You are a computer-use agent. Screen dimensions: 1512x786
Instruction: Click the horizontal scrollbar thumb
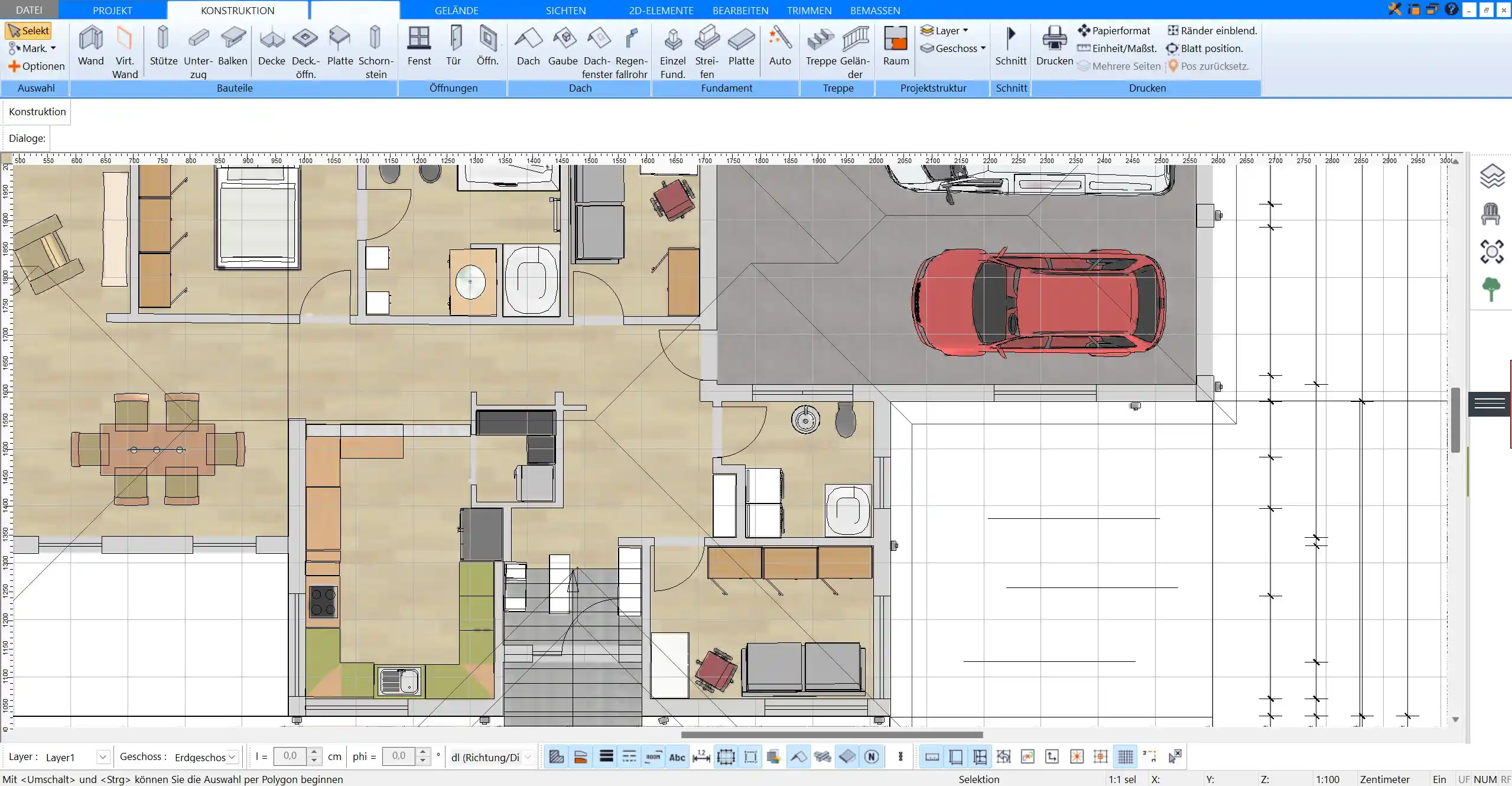pyautogui.click(x=831, y=735)
